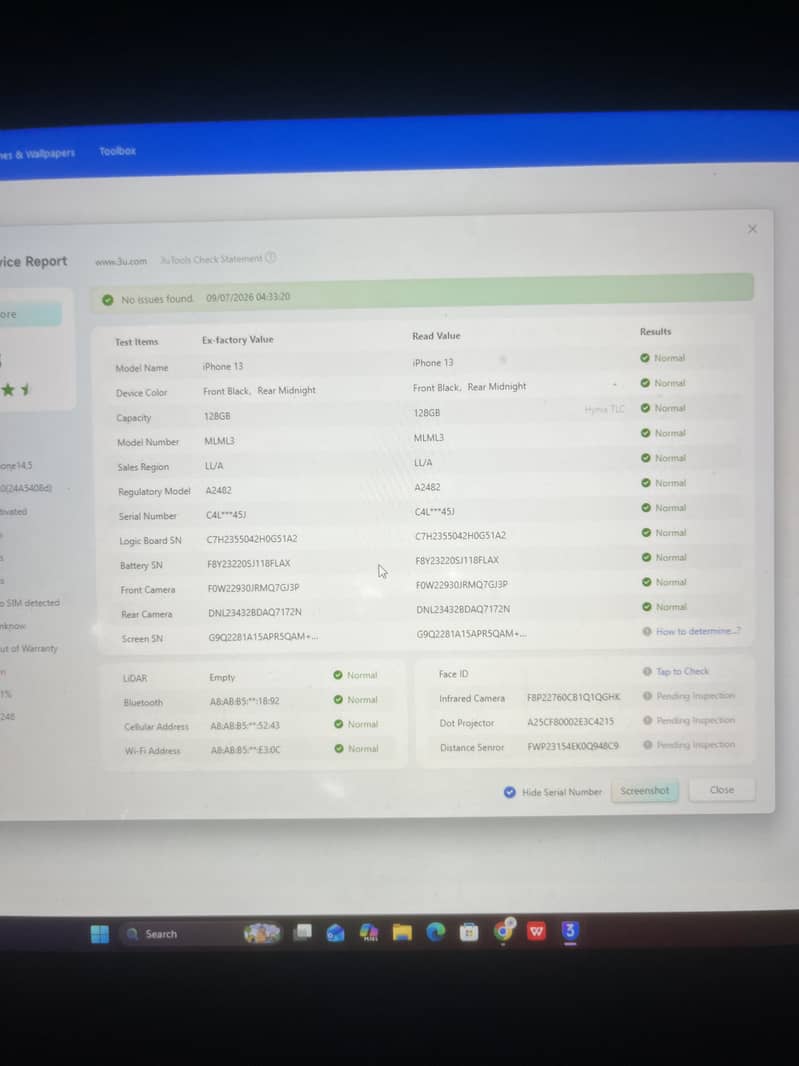Open the Task View taskbar icon
This screenshot has height=1066, width=799.
point(303,932)
